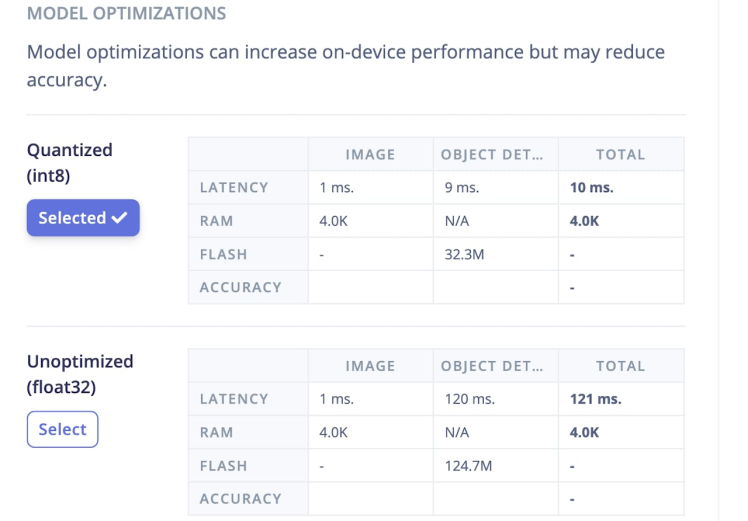Click the FLASH row label in unoptimized table
This screenshot has height=521, width=748.
222,466
